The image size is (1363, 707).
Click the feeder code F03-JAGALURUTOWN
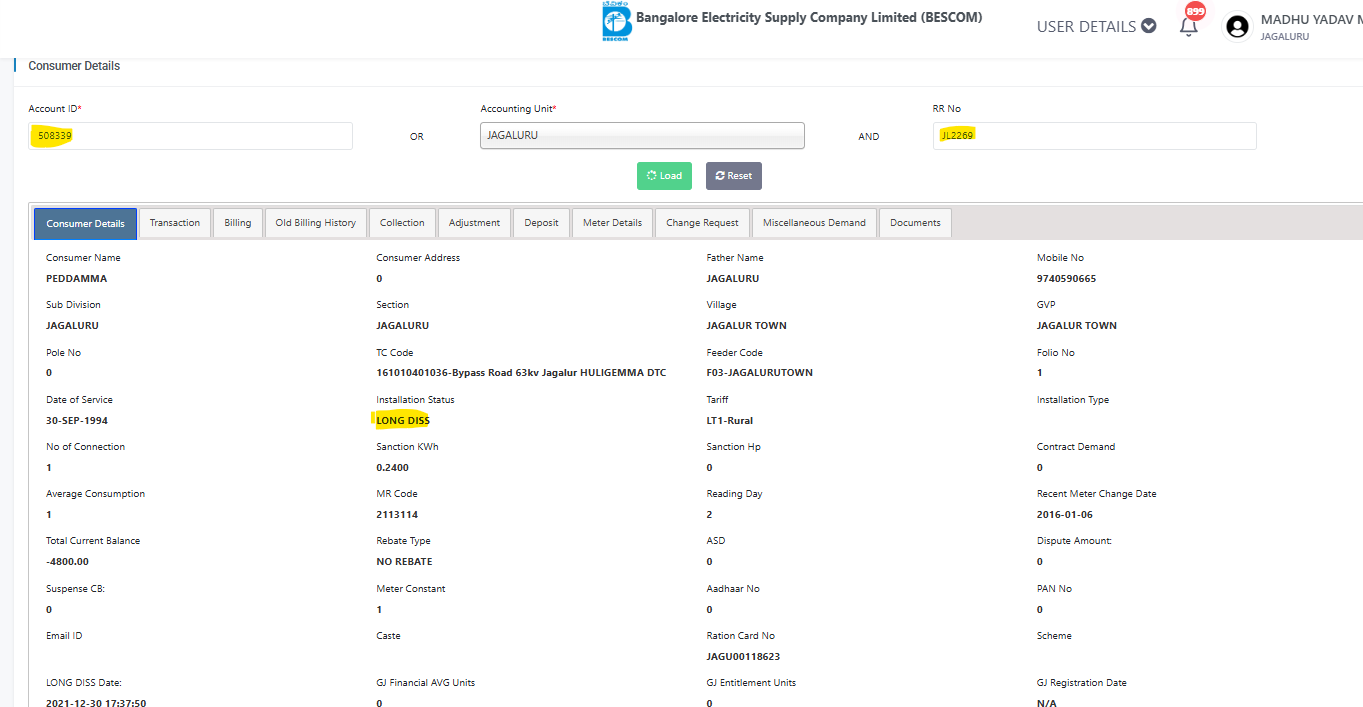click(760, 373)
